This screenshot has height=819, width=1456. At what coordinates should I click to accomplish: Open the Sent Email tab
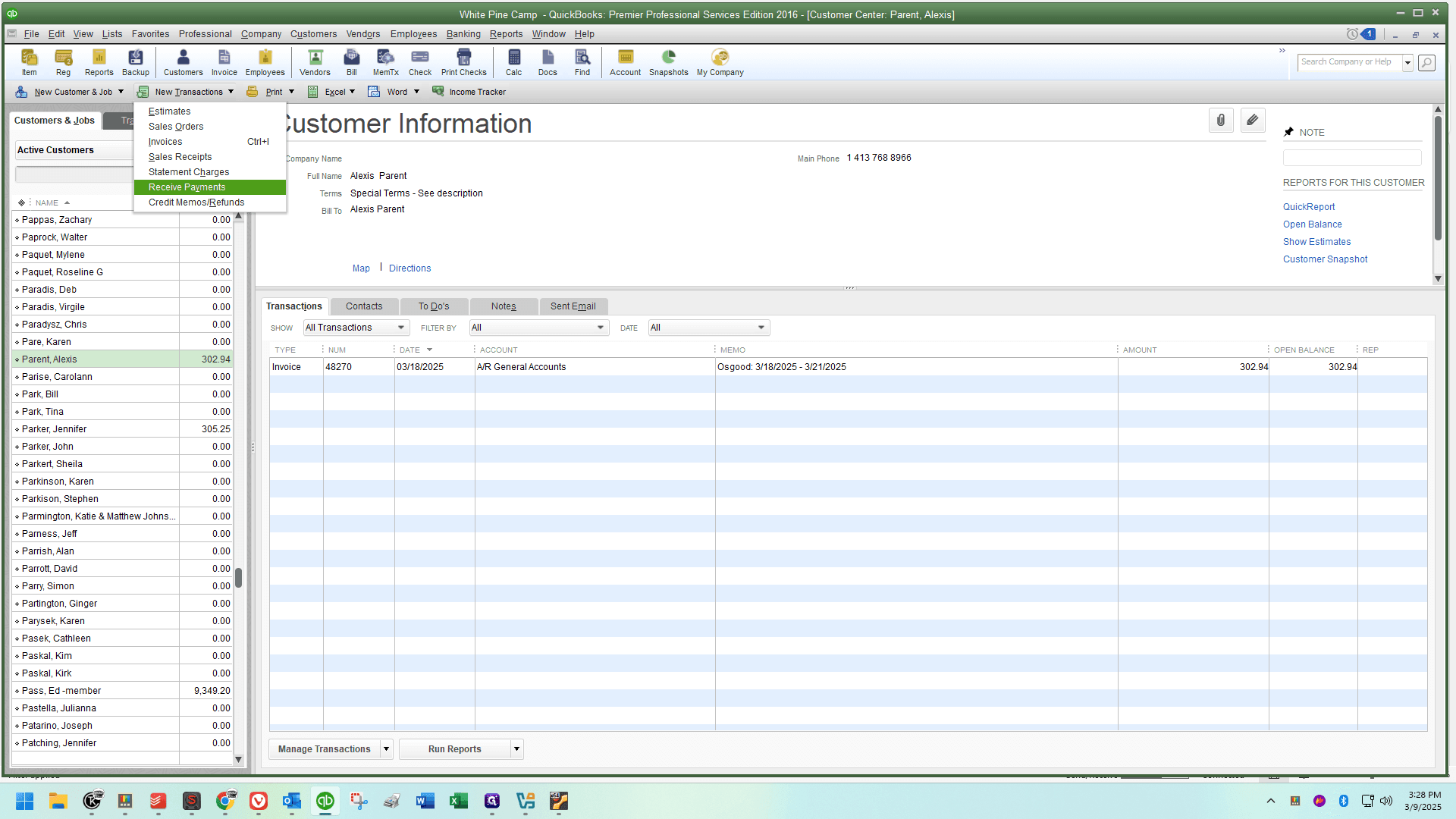tap(573, 306)
